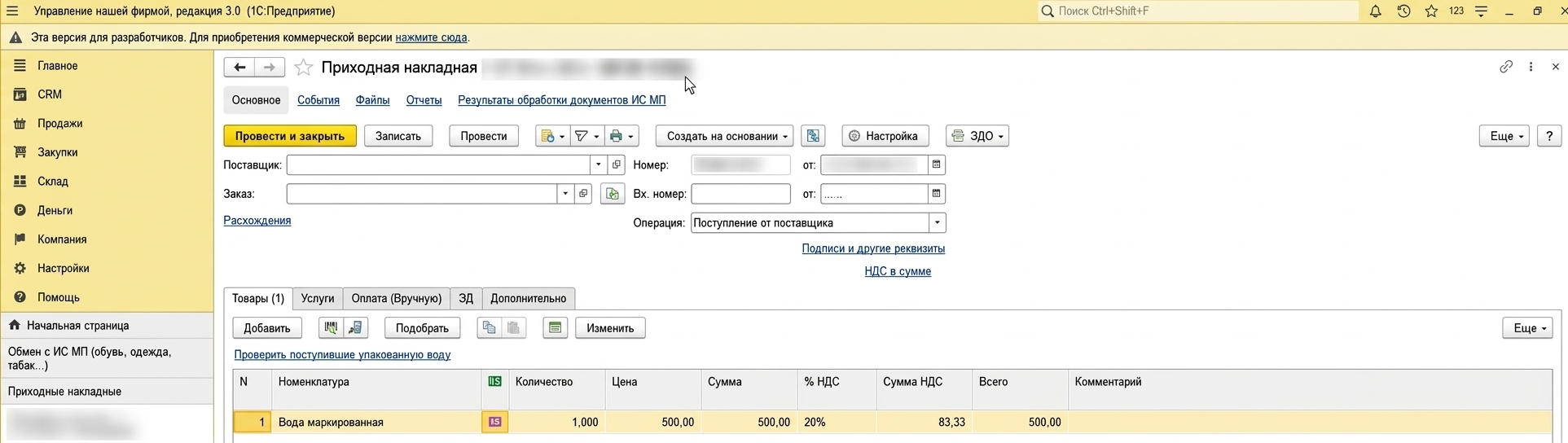
Task: Click the green fill-by-order icon
Action: click(x=613, y=194)
